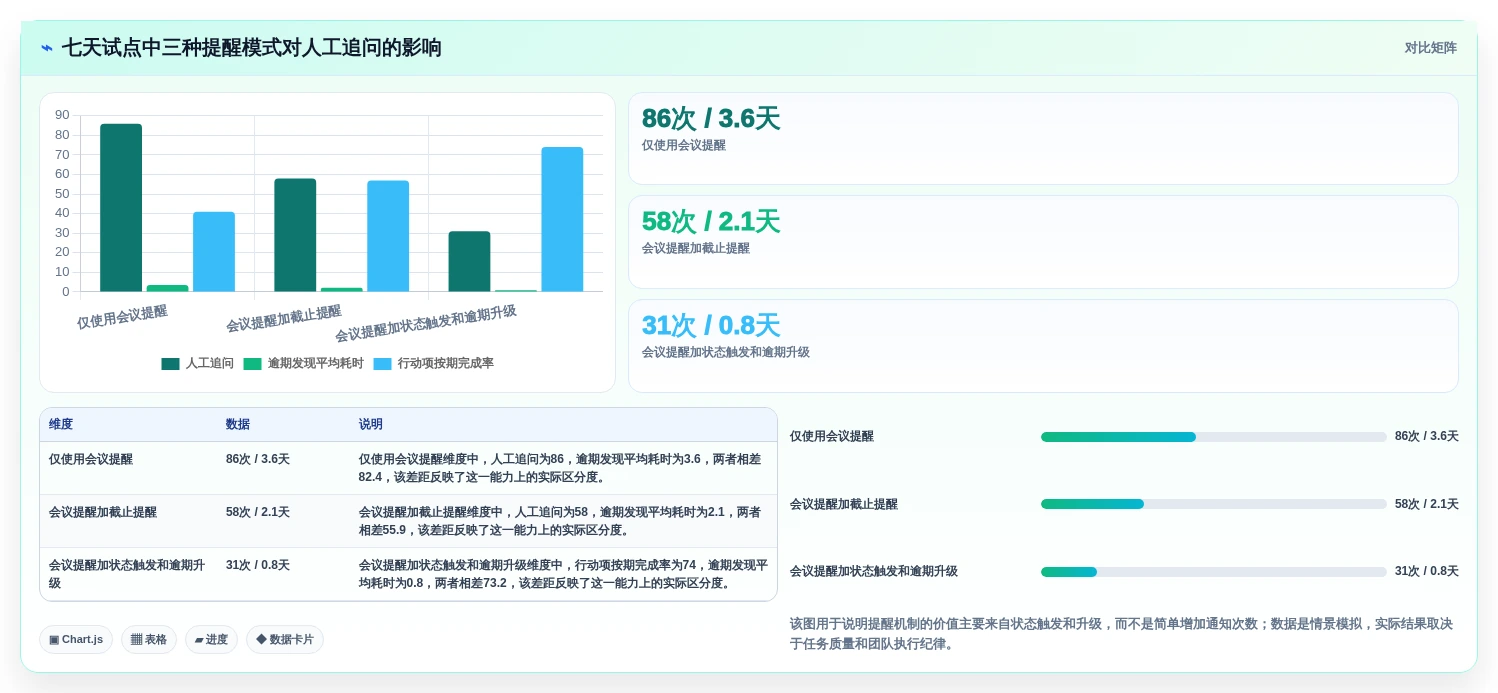
Task: Click dark-green bar in 会议提醒加状态触发和逾期升级 group
Action: 469,262
